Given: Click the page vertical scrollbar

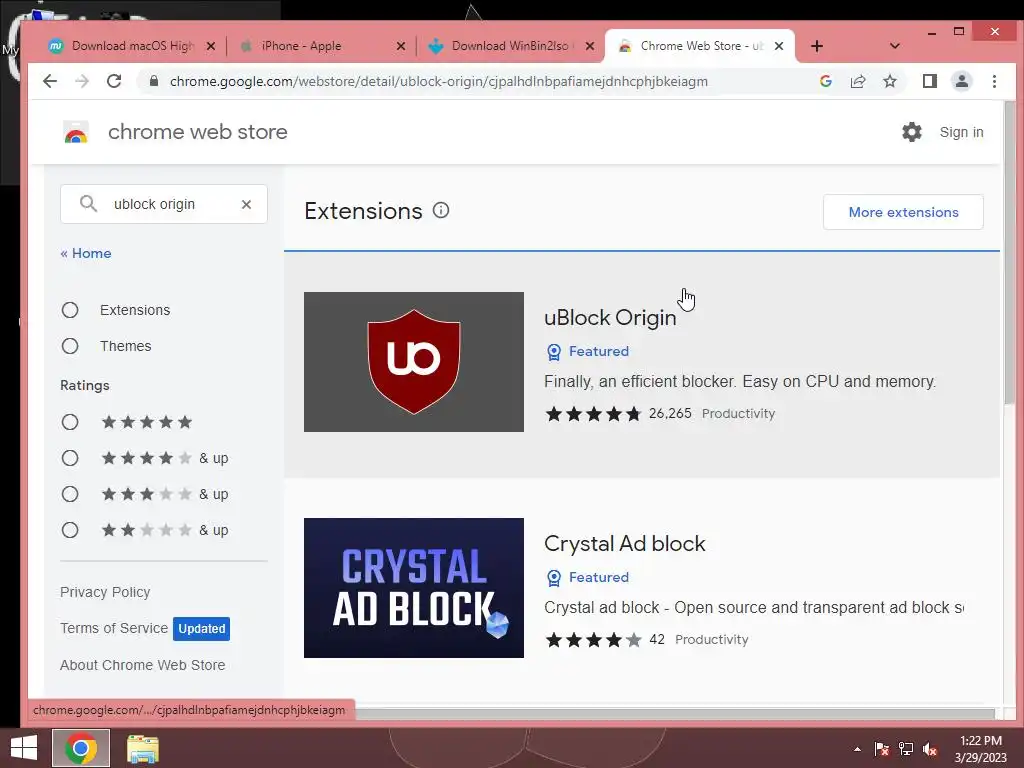Looking at the screenshot, I should pos(1010,251).
